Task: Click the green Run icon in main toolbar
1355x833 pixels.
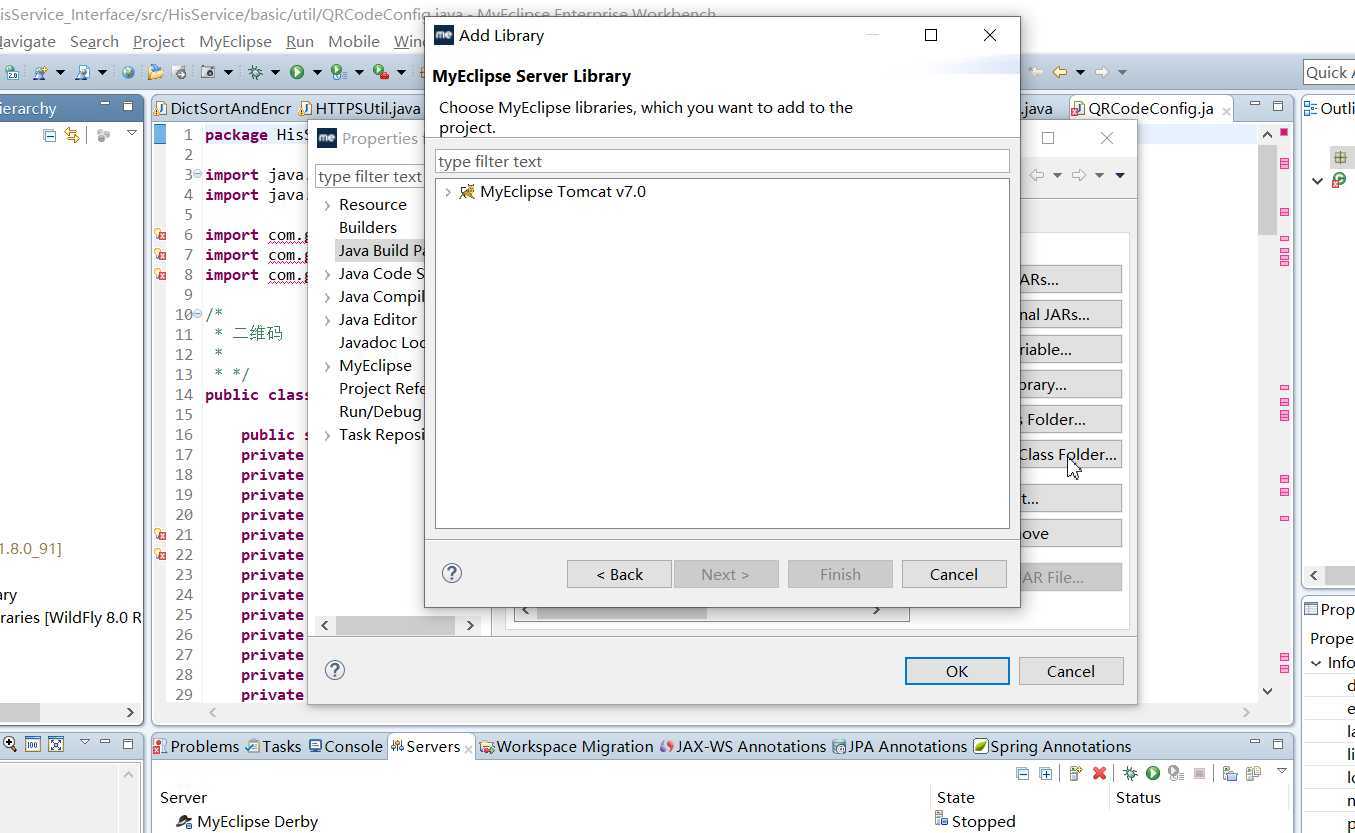Action: click(x=297, y=72)
